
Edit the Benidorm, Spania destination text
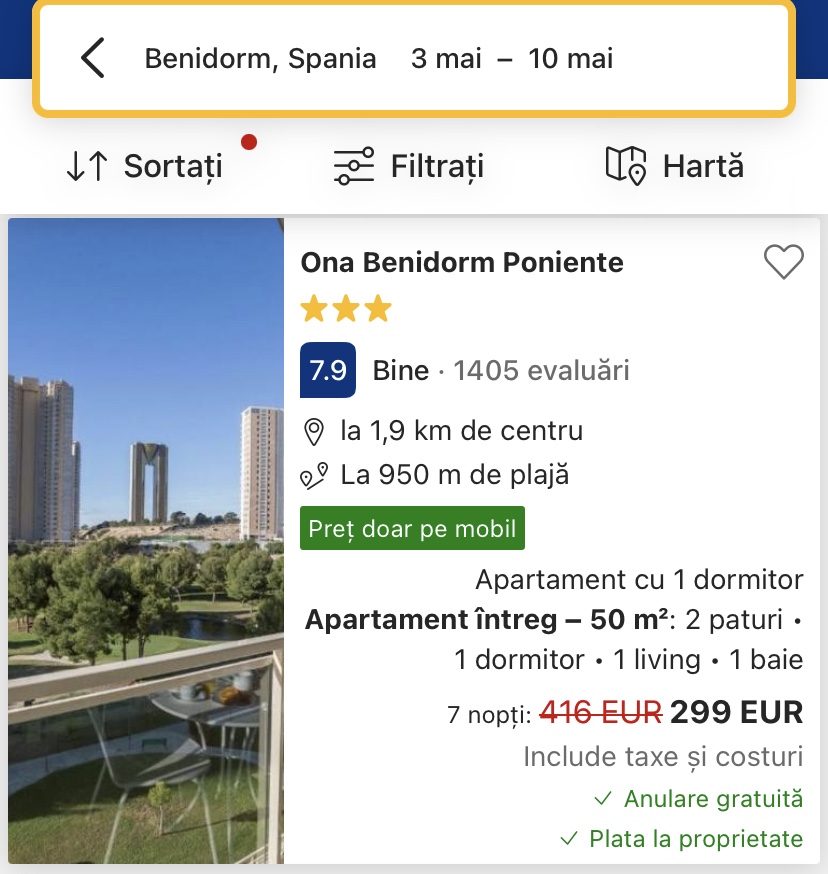(260, 58)
